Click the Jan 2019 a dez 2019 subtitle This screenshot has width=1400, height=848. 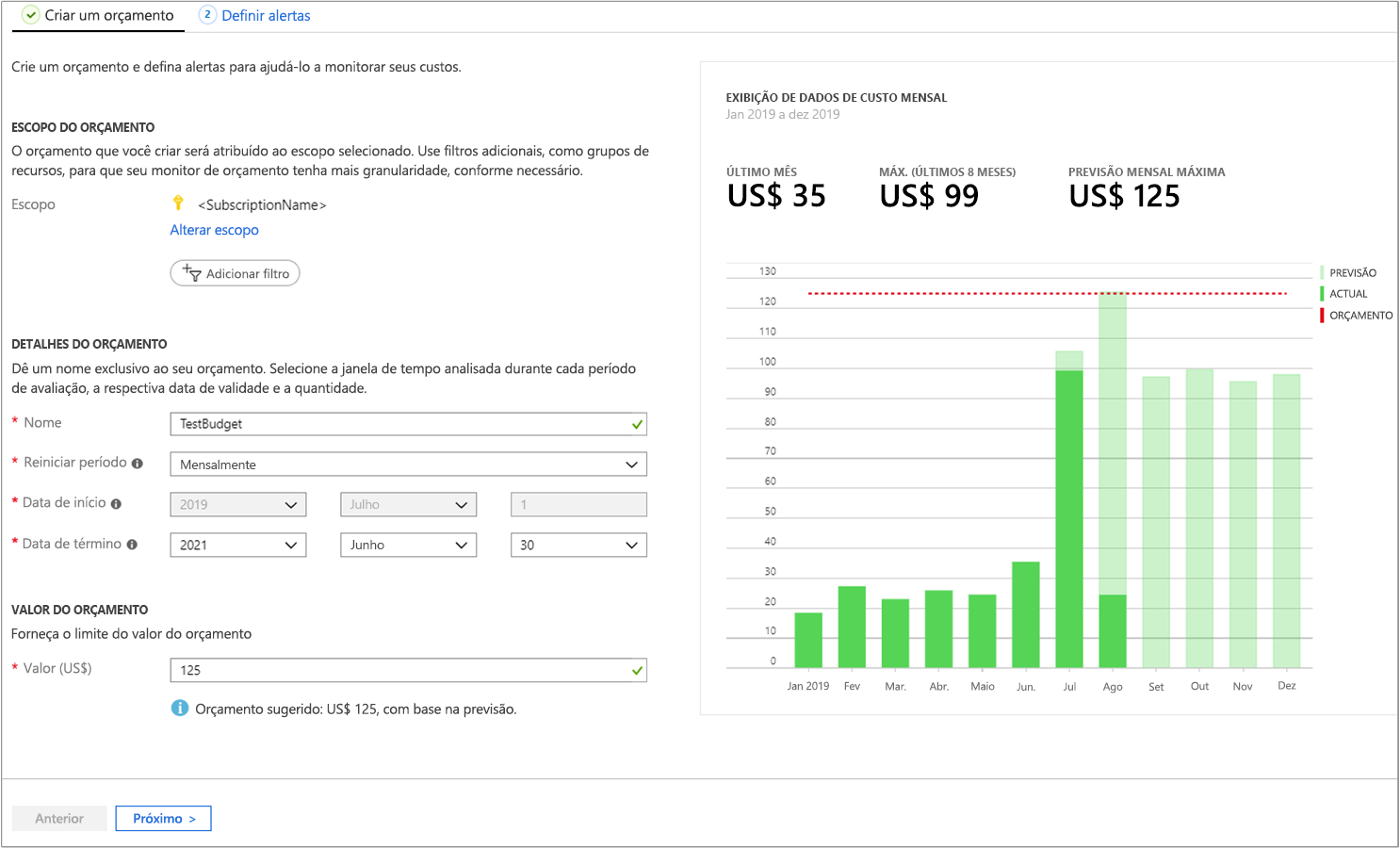(782, 114)
